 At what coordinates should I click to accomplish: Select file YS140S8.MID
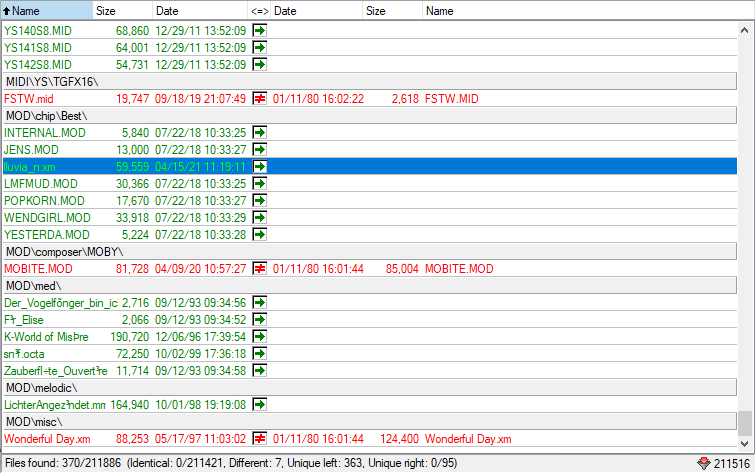38,31
